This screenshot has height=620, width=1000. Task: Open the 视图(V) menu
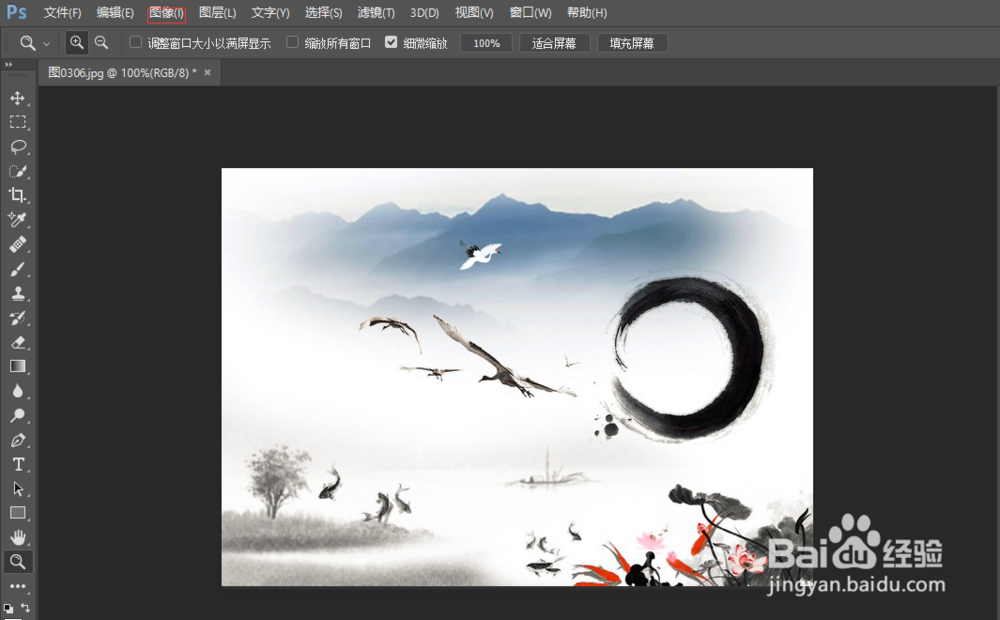474,13
